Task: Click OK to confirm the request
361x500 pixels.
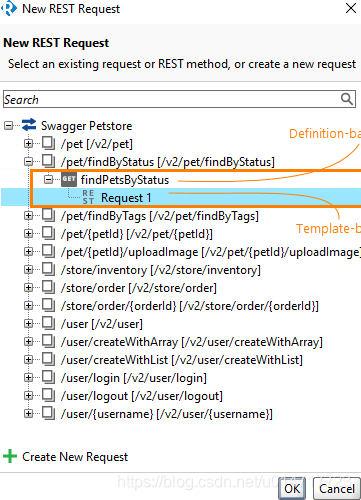Action: pos(292,488)
